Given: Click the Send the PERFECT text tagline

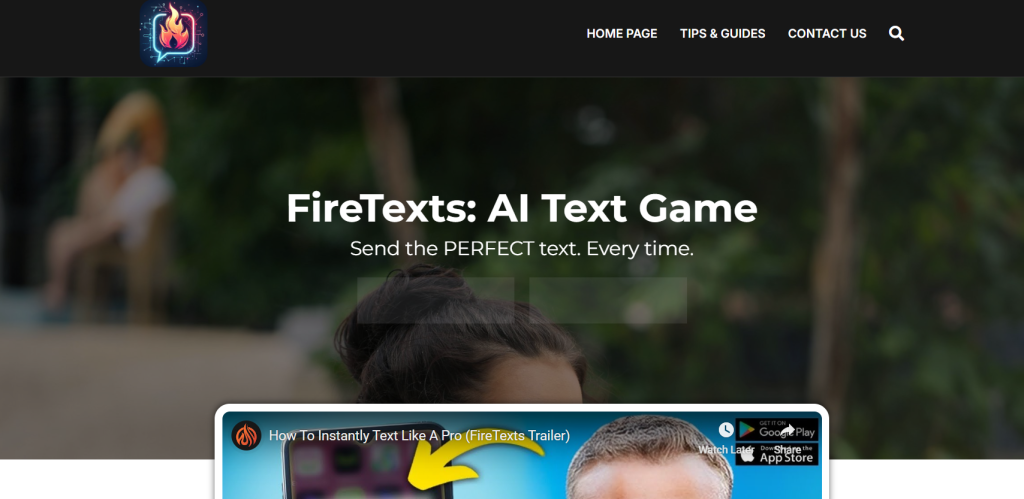Looking at the screenshot, I should [x=522, y=248].
